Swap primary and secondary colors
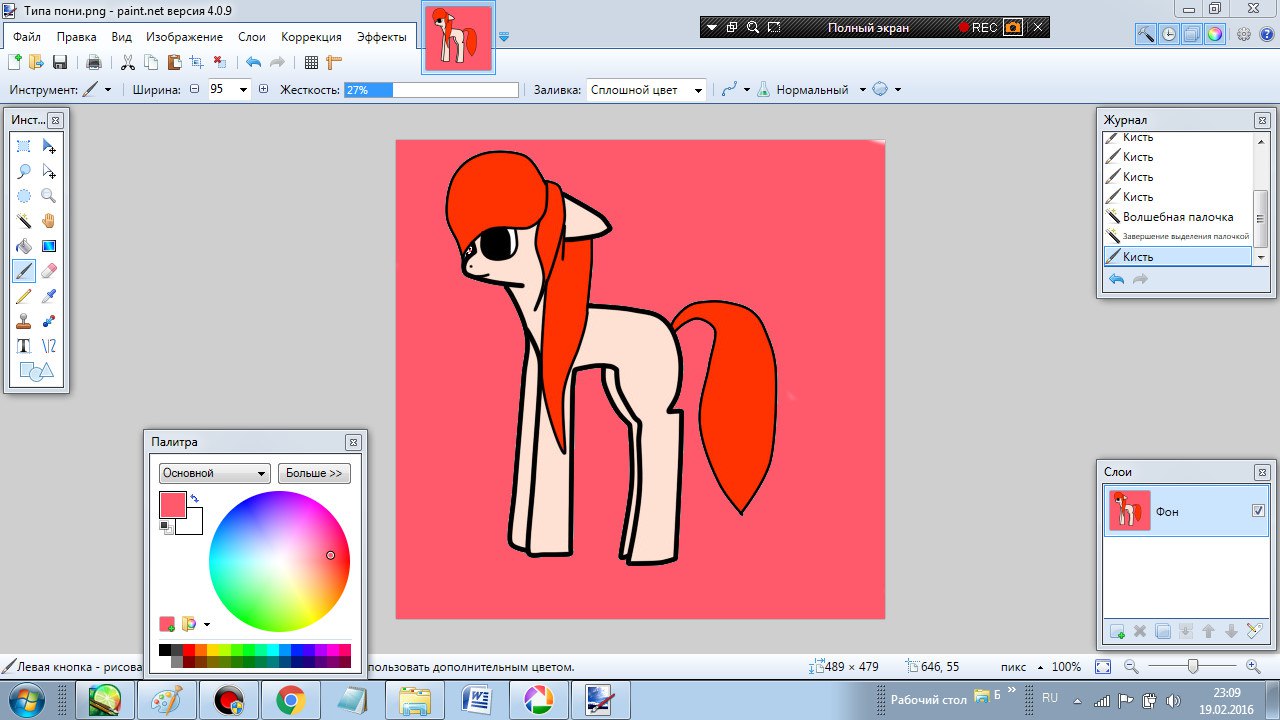The height and width of the screenshot is (720, 1280). [x=195, y=498]
